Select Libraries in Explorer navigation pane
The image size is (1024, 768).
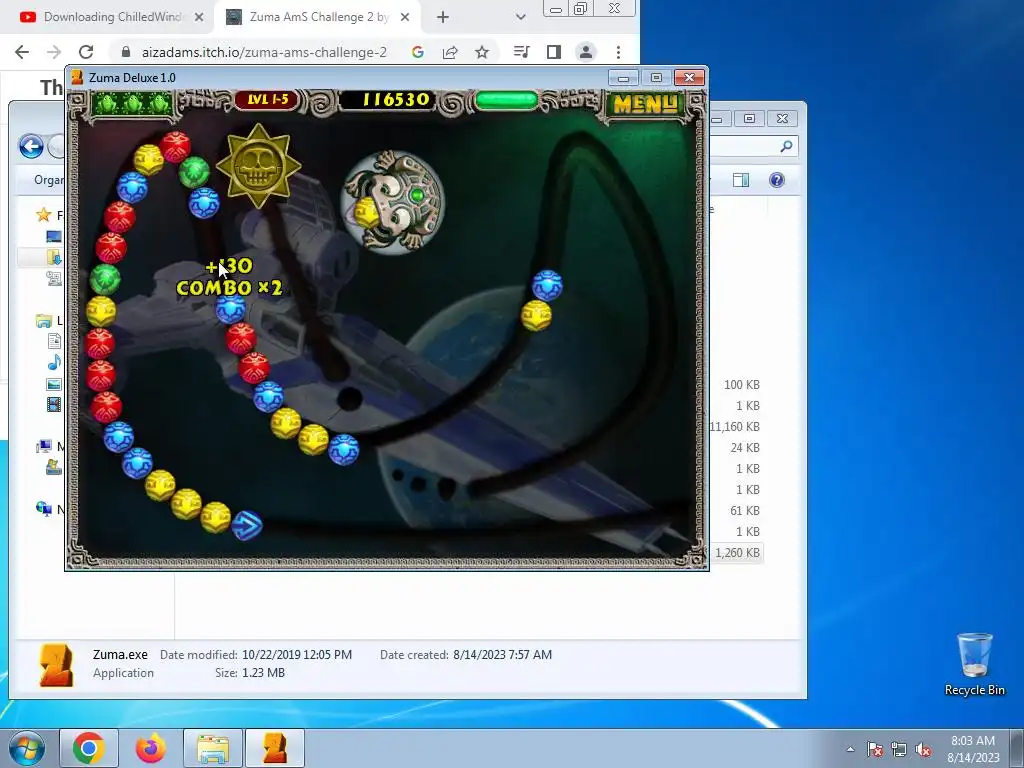point(44,321)
